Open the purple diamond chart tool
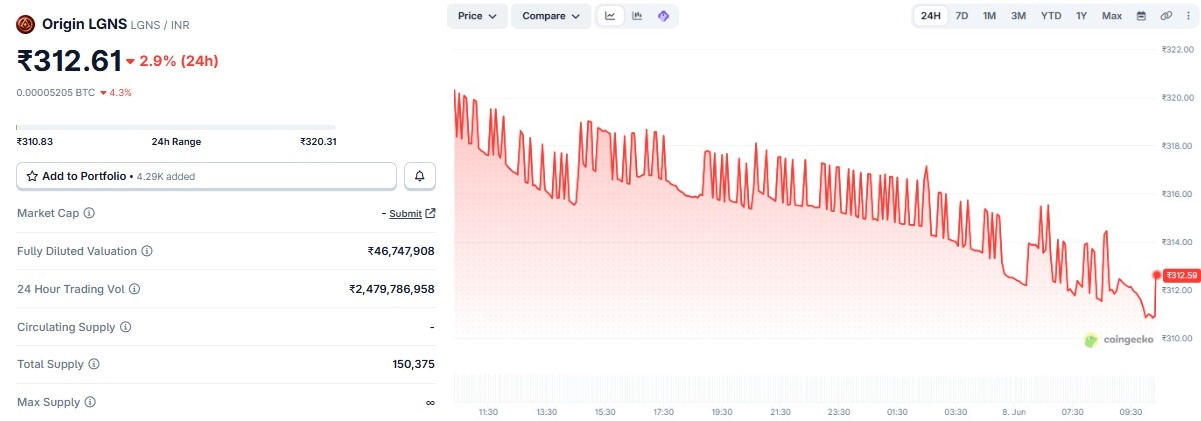Screen dimensions: 1201x421 click(663, 16)
